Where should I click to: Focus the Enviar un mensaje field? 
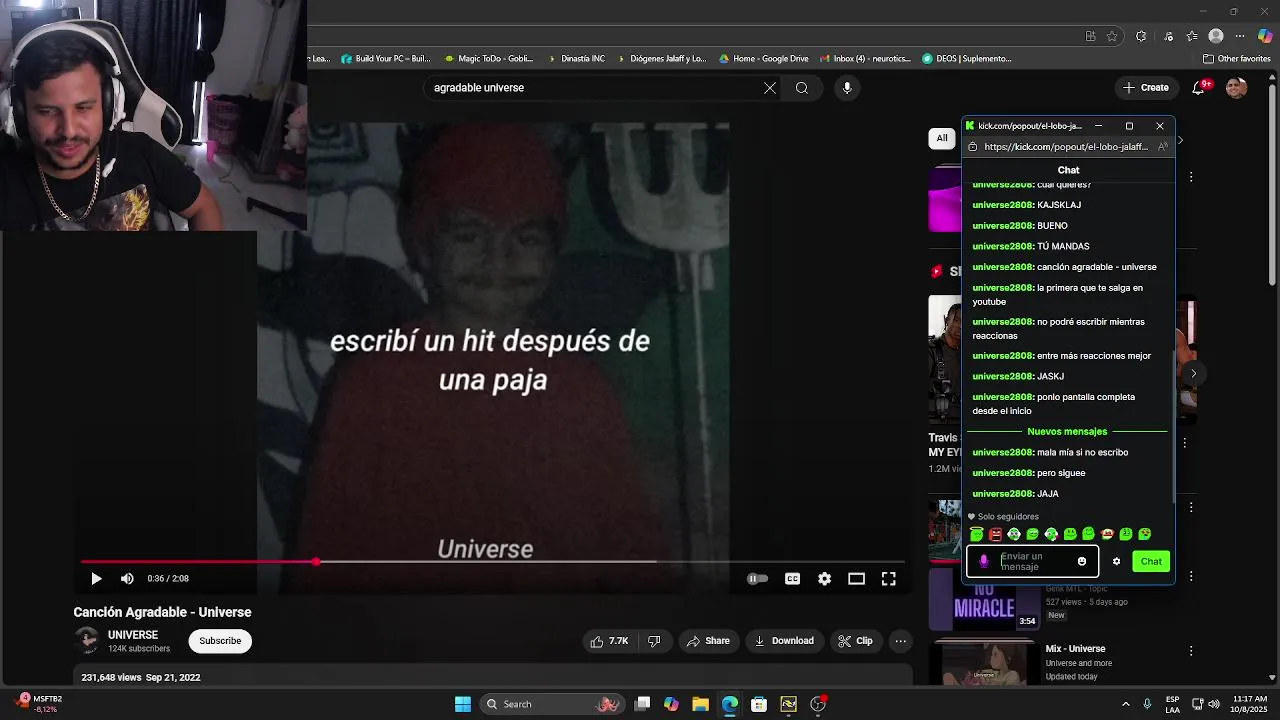(x=1034, y=562)
